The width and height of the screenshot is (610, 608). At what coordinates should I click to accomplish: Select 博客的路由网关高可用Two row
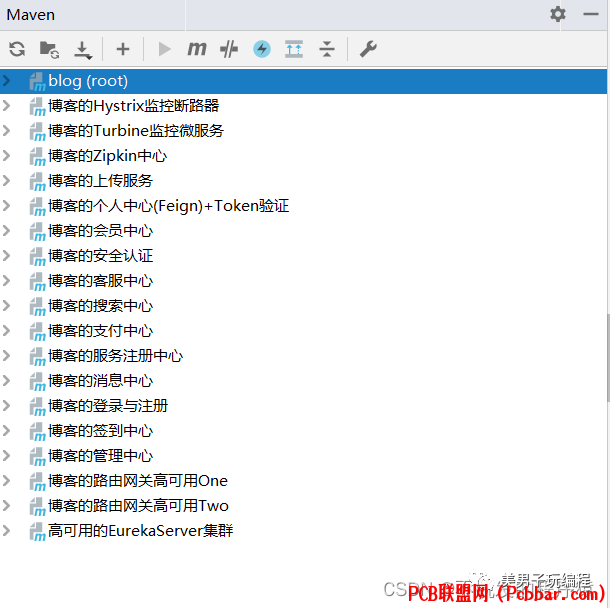tap(303, 506)
